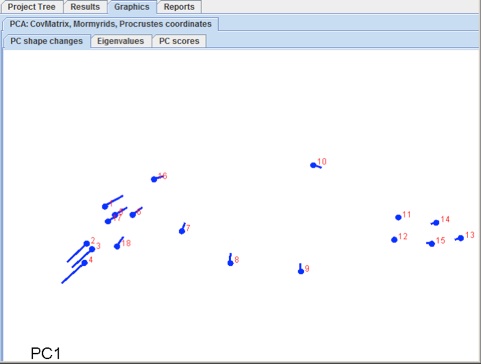This screenshot has height=364, width=481.
Task: Select the Graphics tab
Action: (x=132, y=7)
